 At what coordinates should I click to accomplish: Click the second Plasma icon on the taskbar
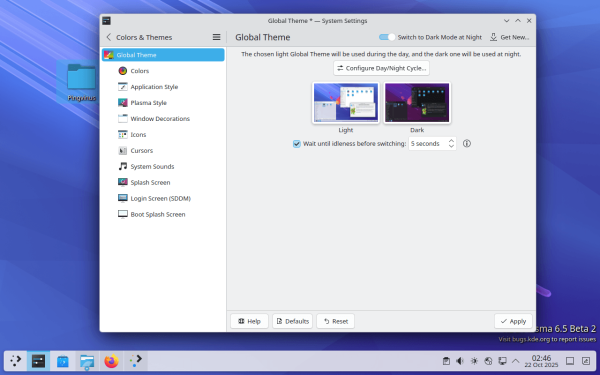pos(135,361)
